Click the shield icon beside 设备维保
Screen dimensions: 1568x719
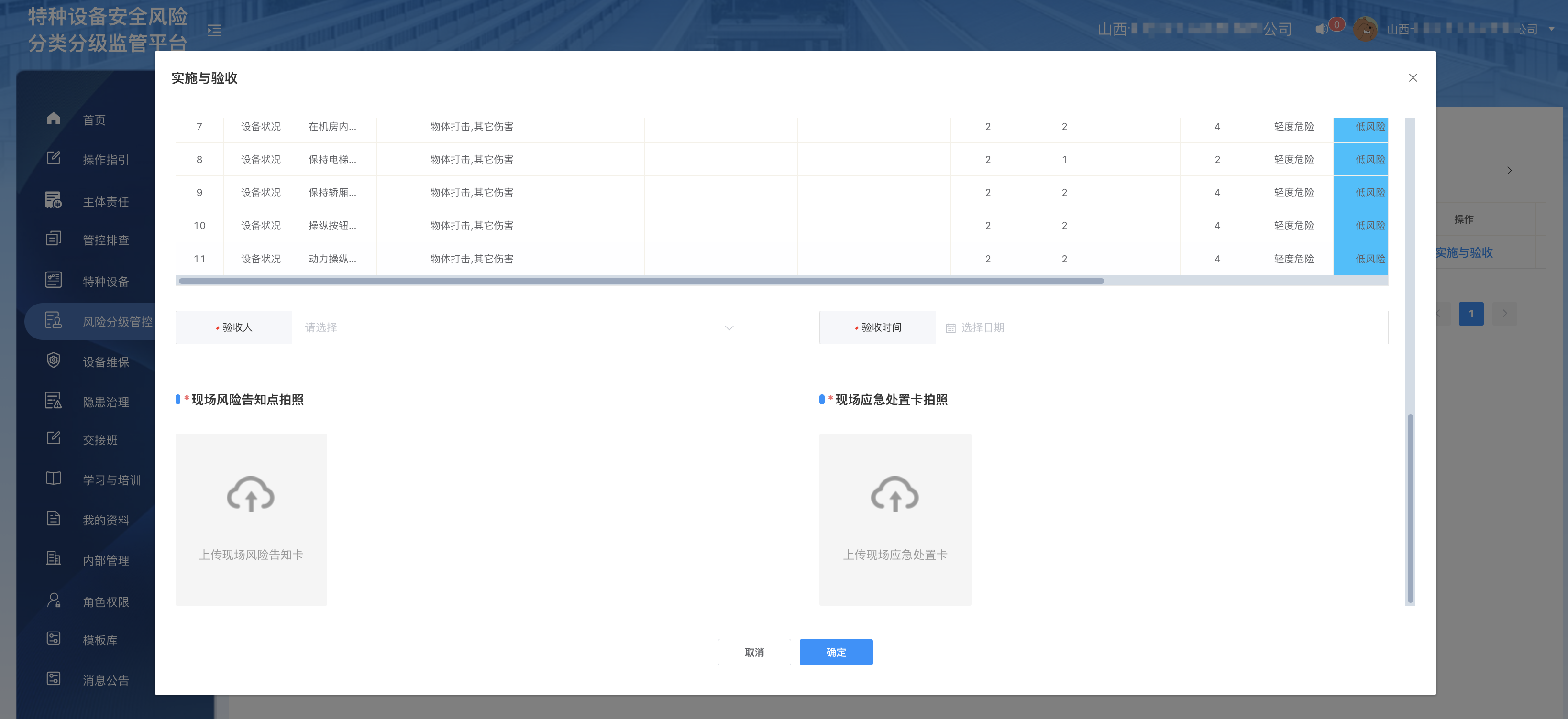[54, 361]
